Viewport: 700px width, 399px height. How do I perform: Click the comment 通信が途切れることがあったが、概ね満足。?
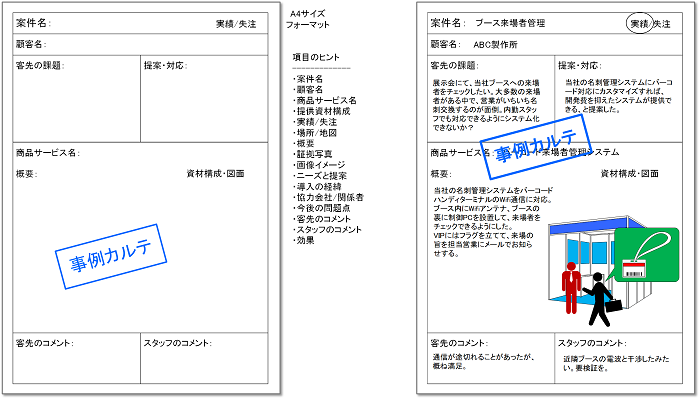(x=483, y=362)
